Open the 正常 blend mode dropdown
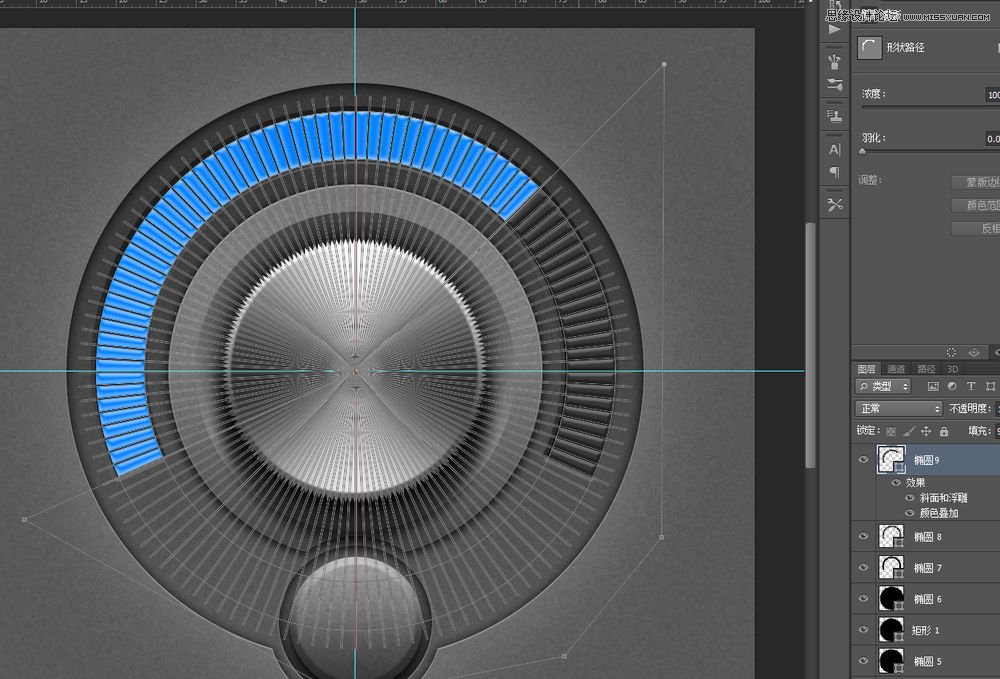Image resolution: width=1000 pixels, height=679 pixels. 898,408
